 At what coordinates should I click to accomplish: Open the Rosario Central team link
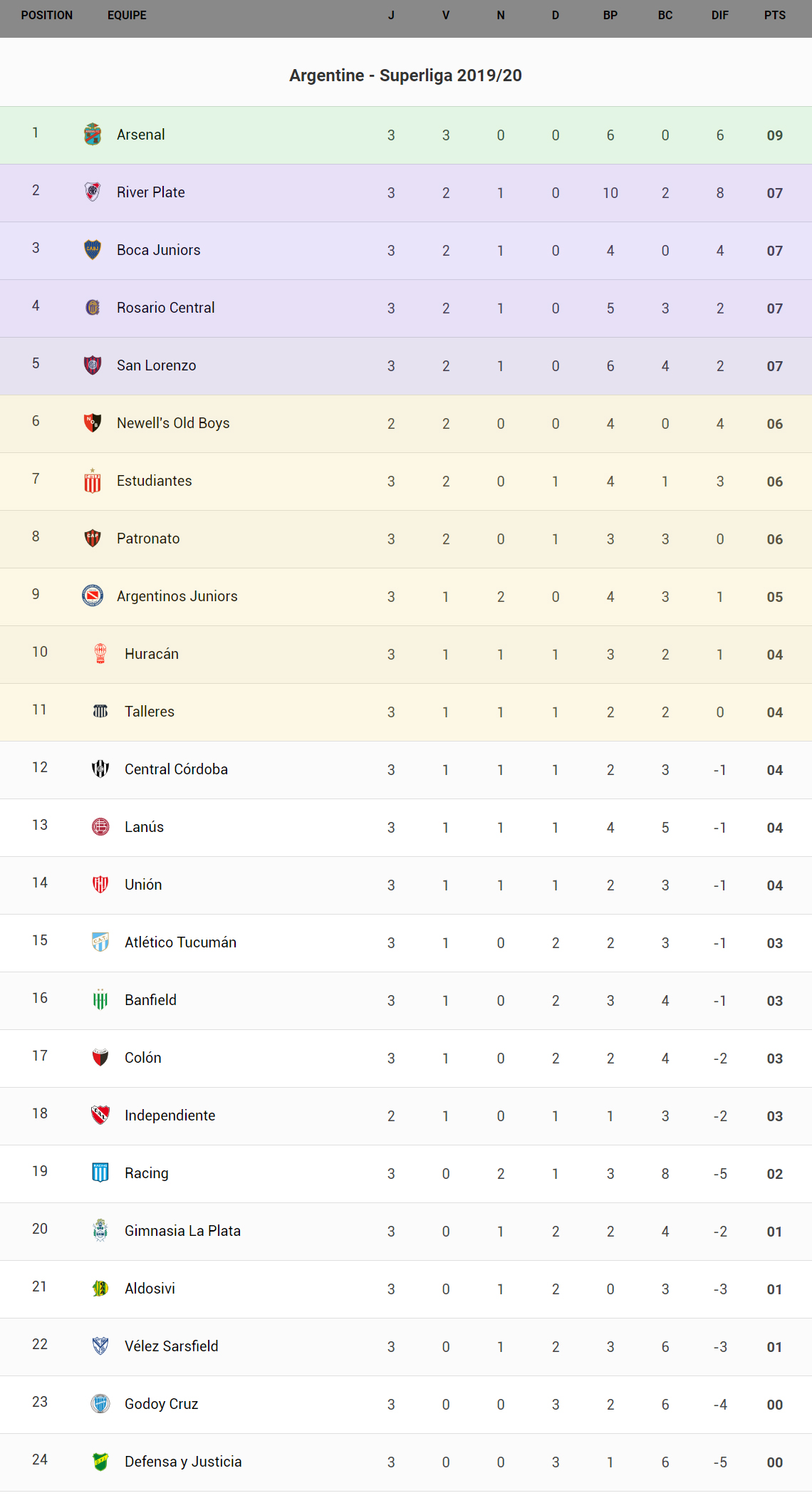pyautogui.click(x=165, y=308)
